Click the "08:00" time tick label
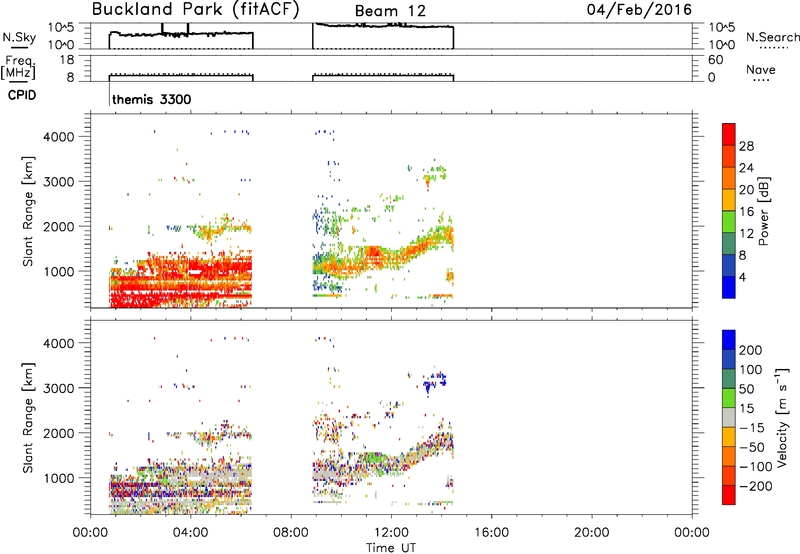 click(x=291, y=533)
